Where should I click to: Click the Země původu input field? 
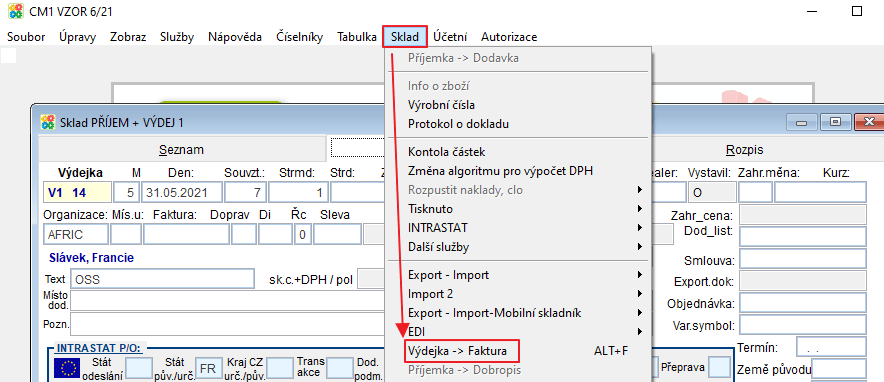[x=838, y=370]
